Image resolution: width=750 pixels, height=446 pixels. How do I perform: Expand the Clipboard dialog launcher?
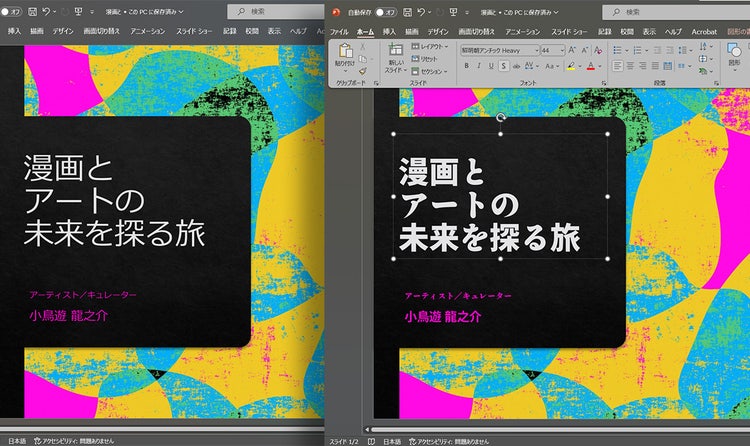click(376, 83)
